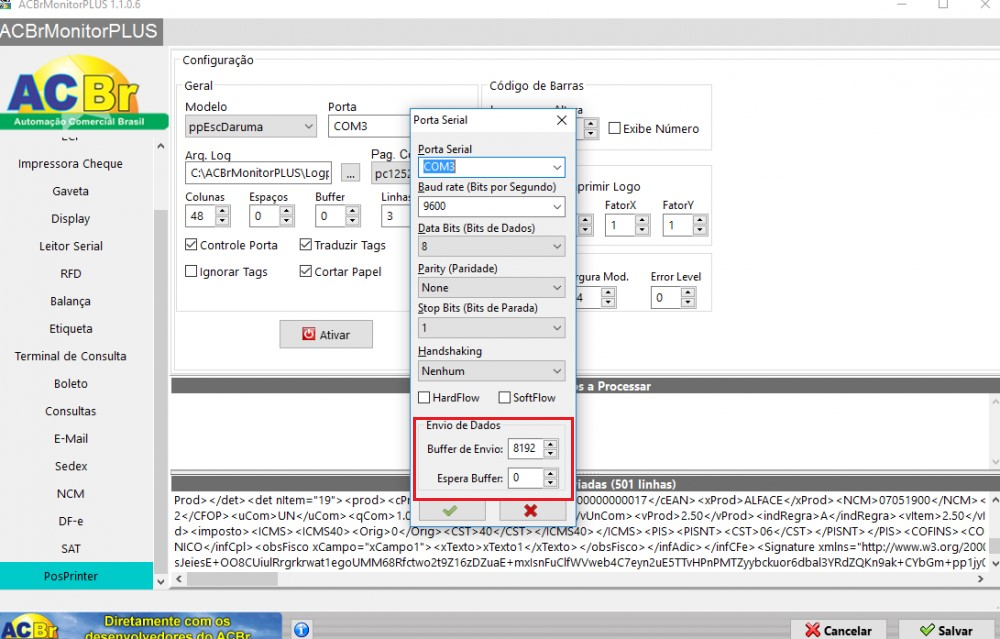Select E-Mail in sidebar
This screenshot has height=639, width=1000.
pos(70,438)
